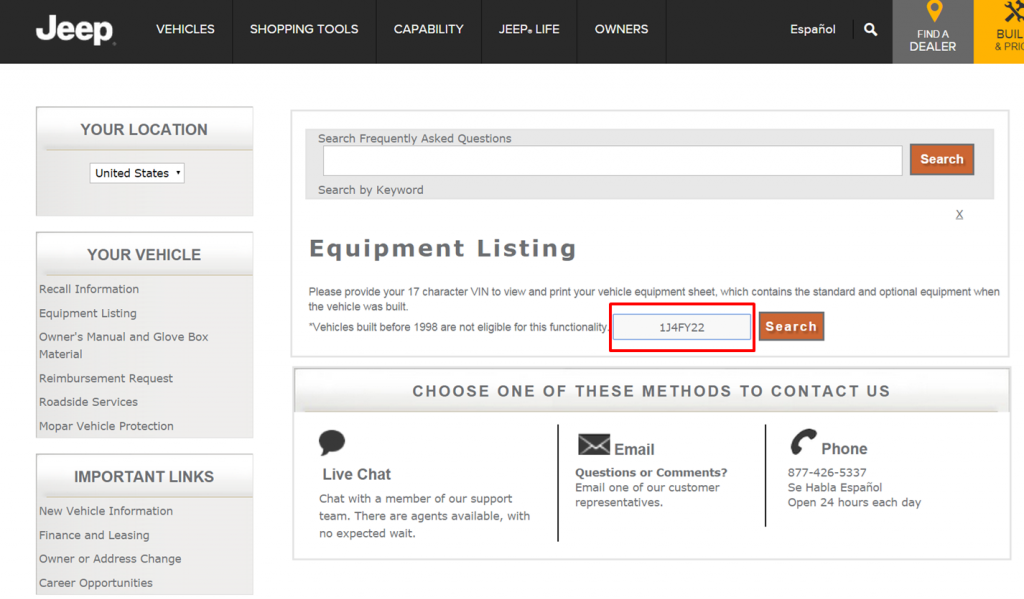Open Career Opportunities link

click(x=95, y=583)
